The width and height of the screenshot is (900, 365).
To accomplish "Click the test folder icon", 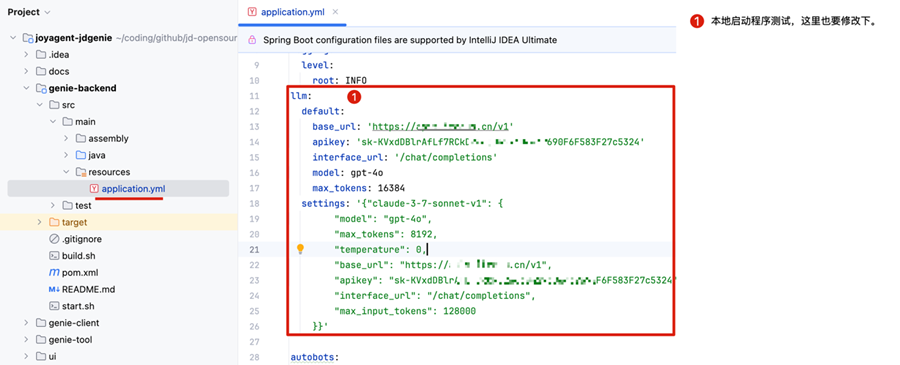I will tap(67, 205).
